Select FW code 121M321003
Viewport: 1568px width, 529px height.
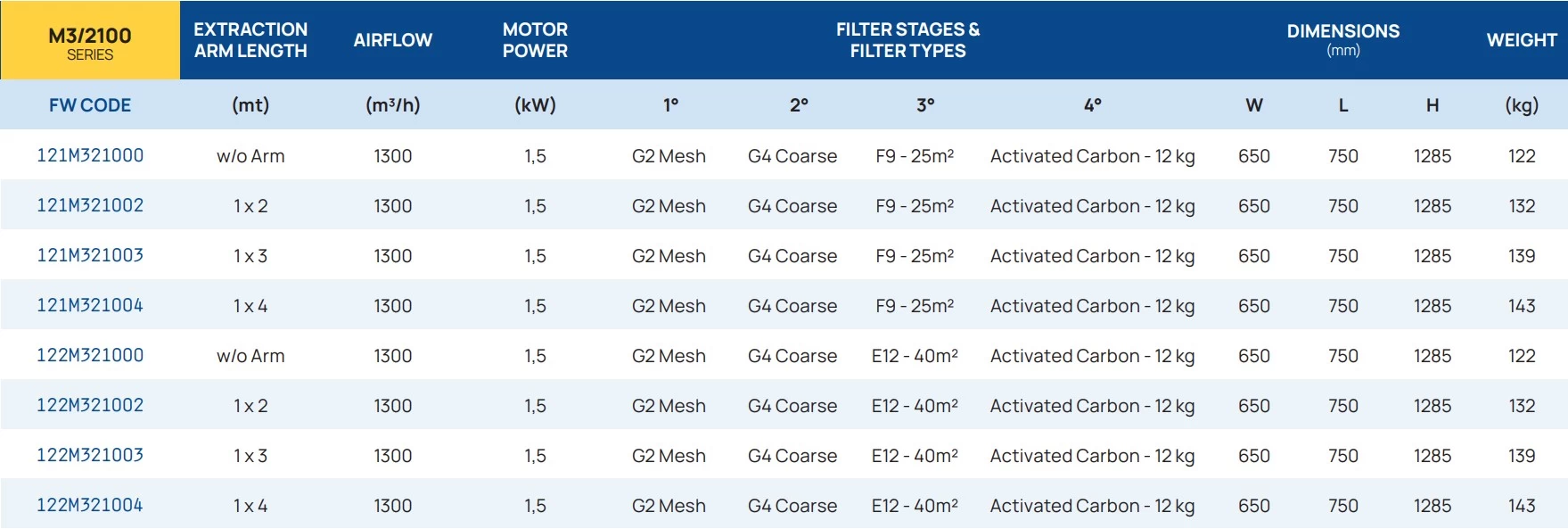[x=90, y=255]
